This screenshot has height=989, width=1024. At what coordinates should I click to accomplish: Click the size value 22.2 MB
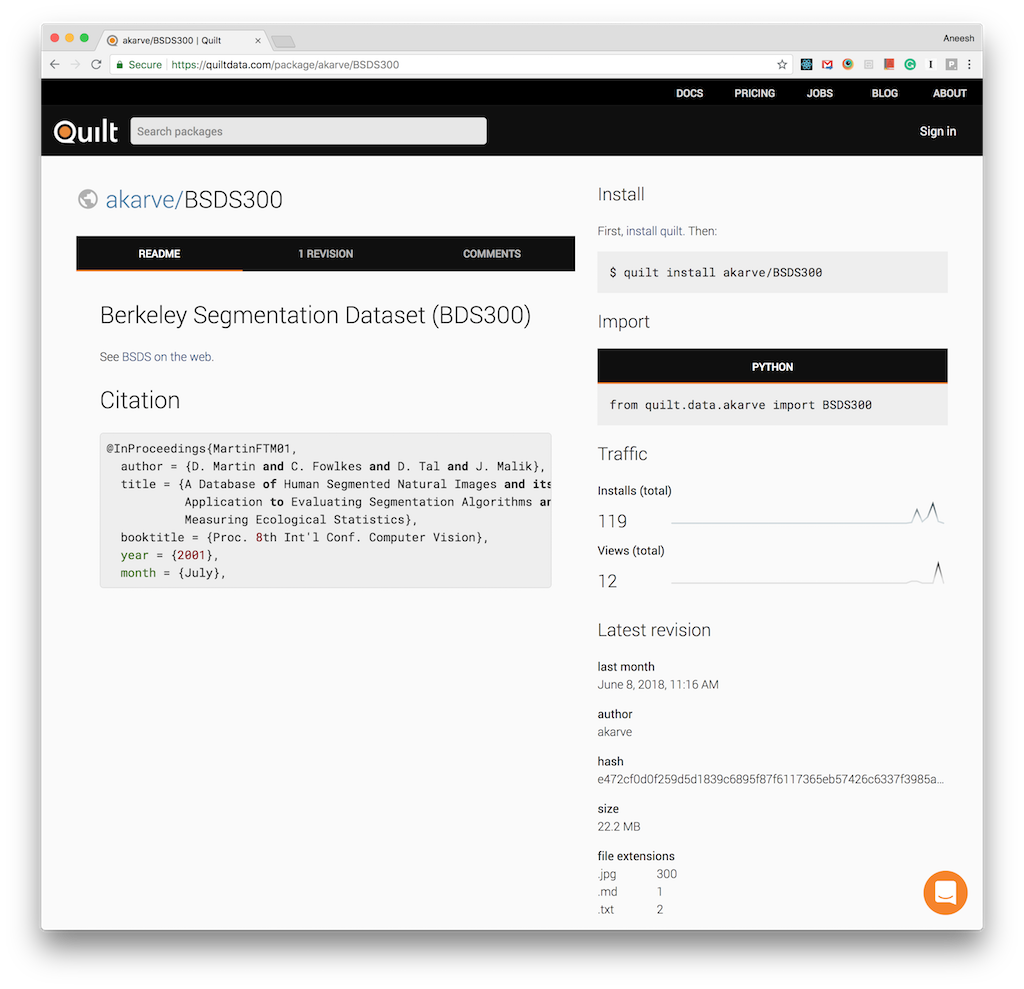618,826
